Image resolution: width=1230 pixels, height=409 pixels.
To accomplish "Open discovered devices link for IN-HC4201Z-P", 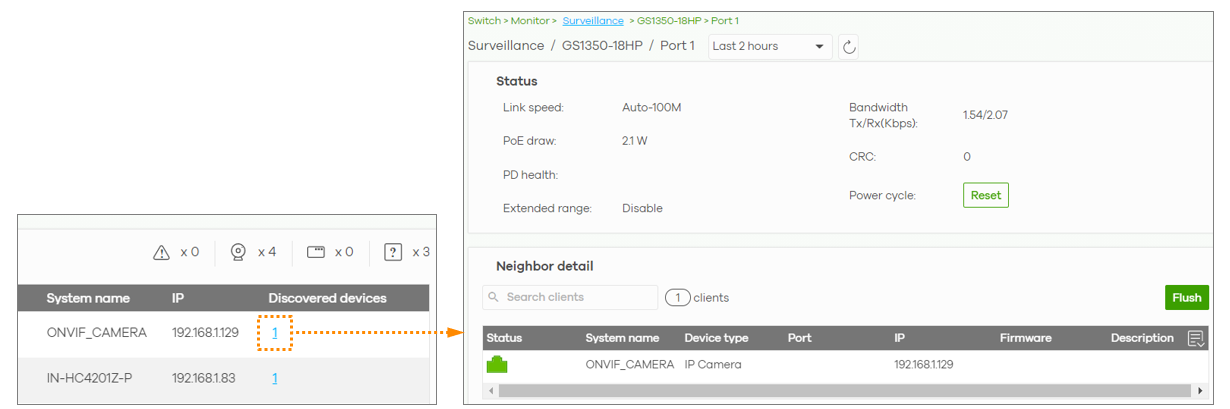I will tap(274, 378).
